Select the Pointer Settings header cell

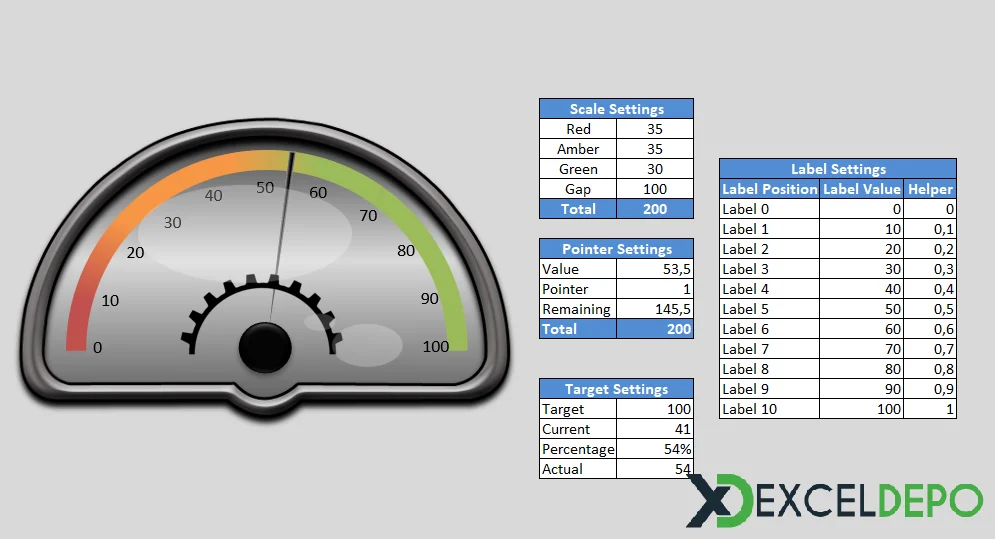616,249
